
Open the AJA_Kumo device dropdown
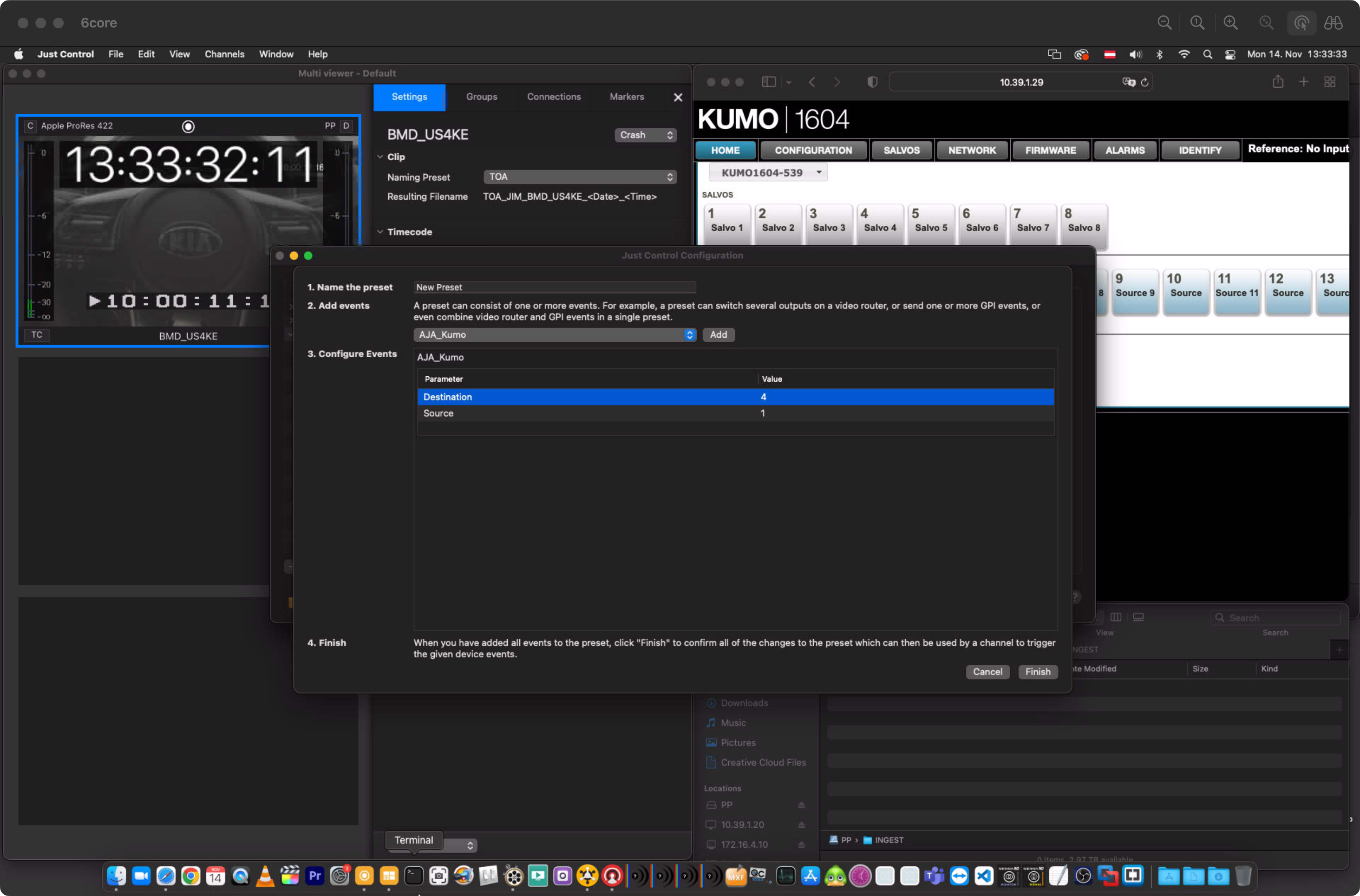pyautogui.click(x=554, y=335)
